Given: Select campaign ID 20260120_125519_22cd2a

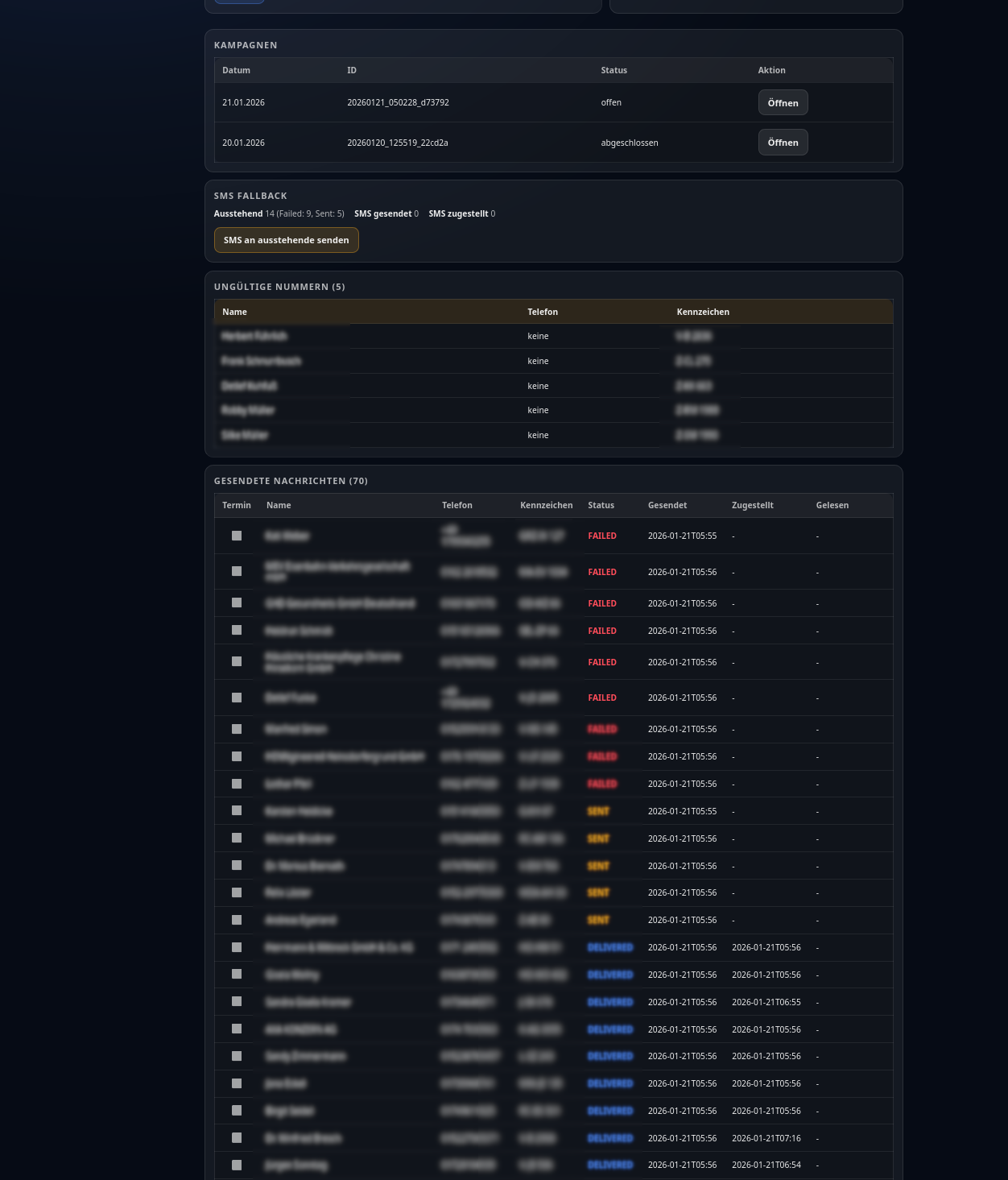Looking at the screenshot, I should pos(397,143).
